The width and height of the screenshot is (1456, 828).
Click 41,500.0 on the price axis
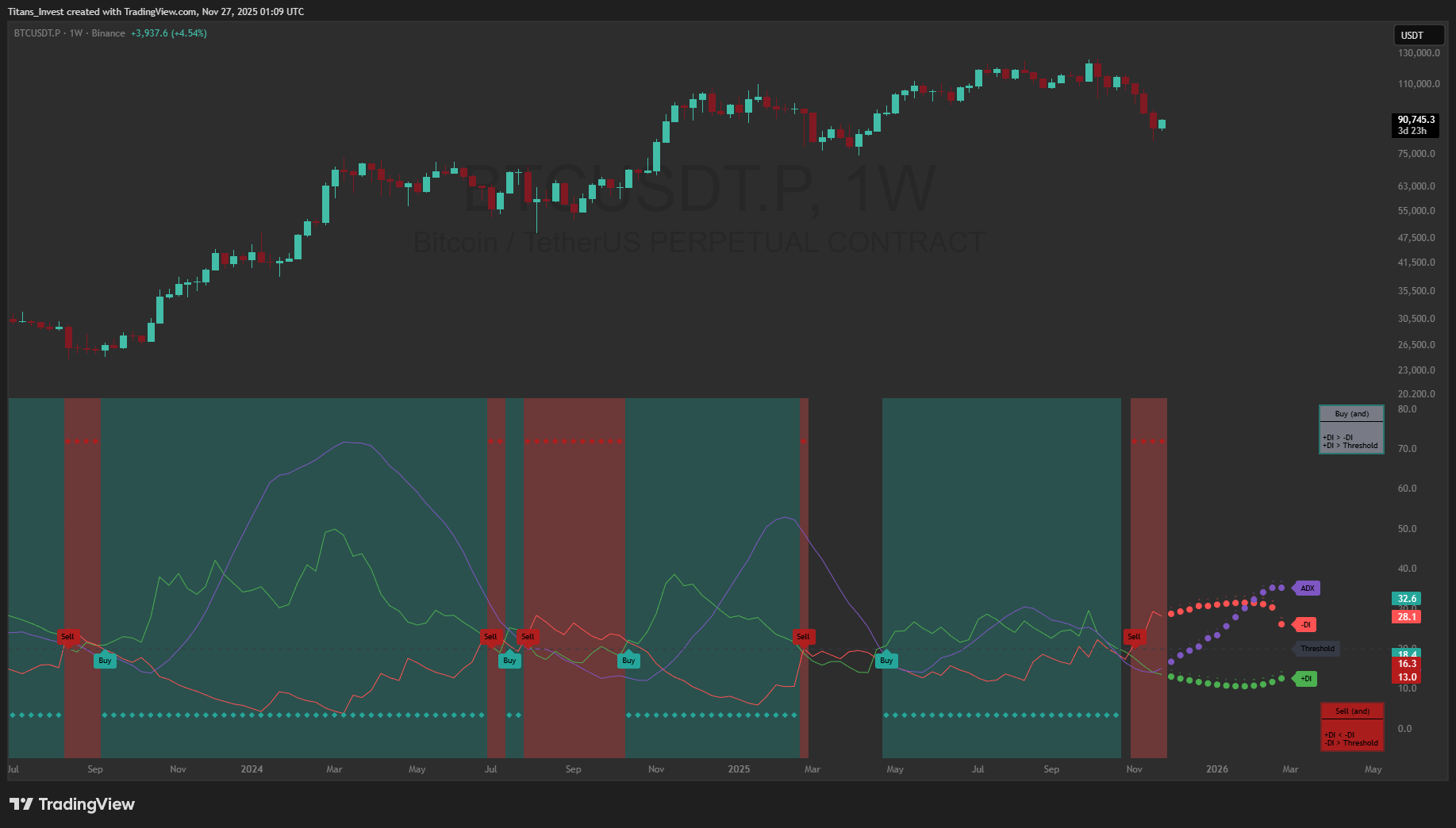(1416, 263)
